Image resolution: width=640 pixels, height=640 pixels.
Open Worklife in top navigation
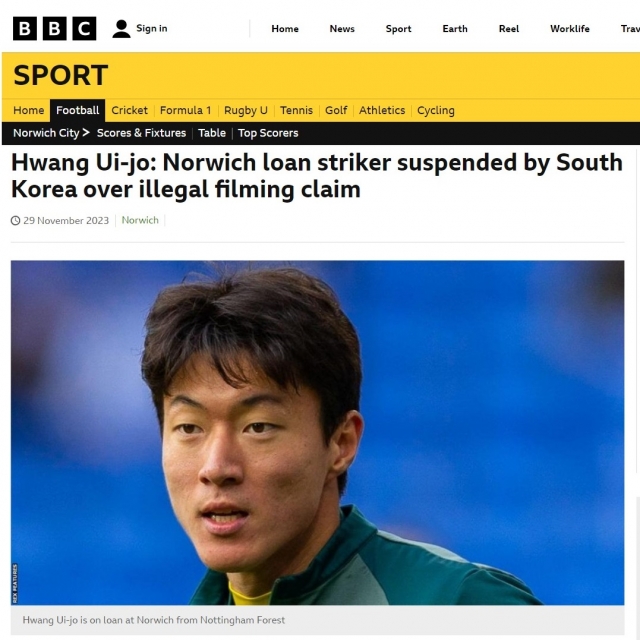coord(569,29)
